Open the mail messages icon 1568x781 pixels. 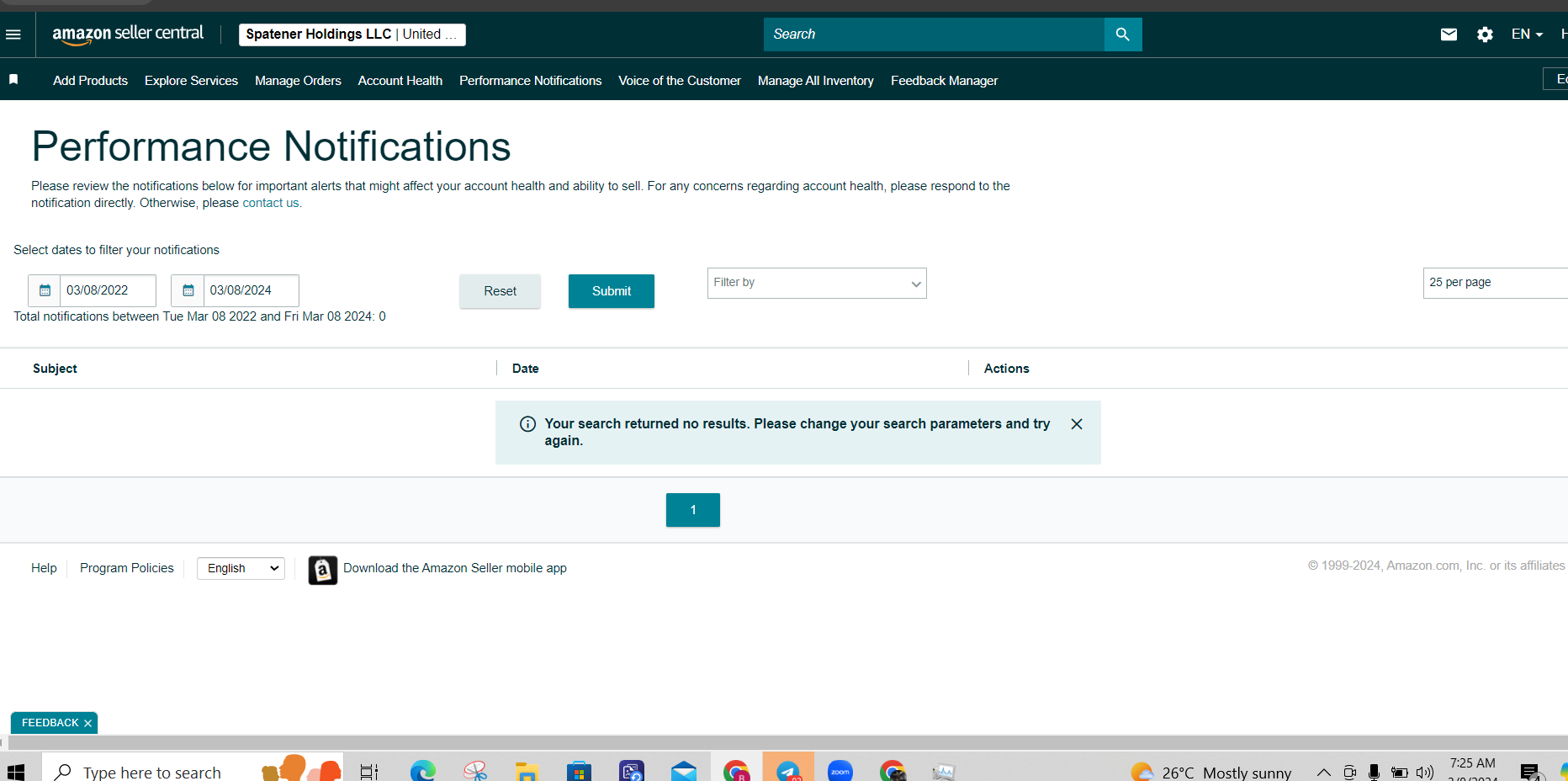[1449, 35]
